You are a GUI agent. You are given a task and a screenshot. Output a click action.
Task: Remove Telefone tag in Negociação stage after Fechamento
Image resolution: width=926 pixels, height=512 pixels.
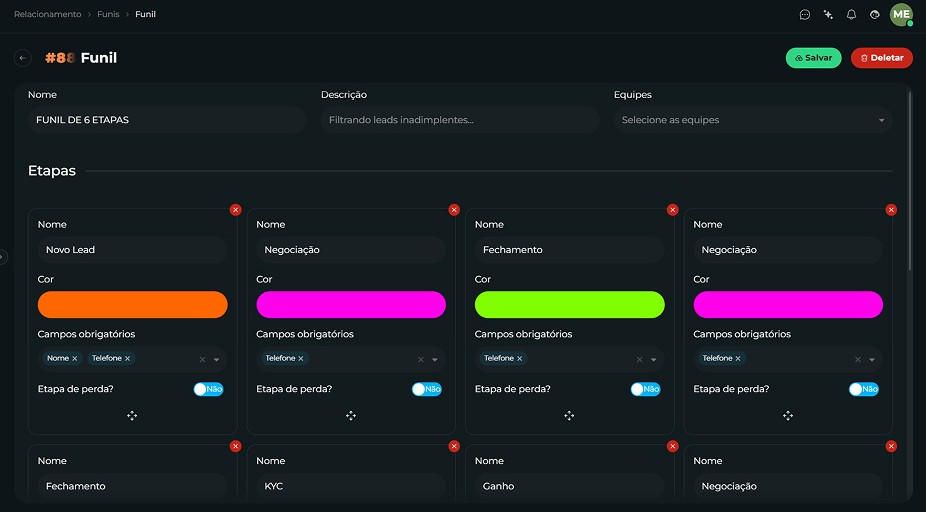tap(738, 358)
